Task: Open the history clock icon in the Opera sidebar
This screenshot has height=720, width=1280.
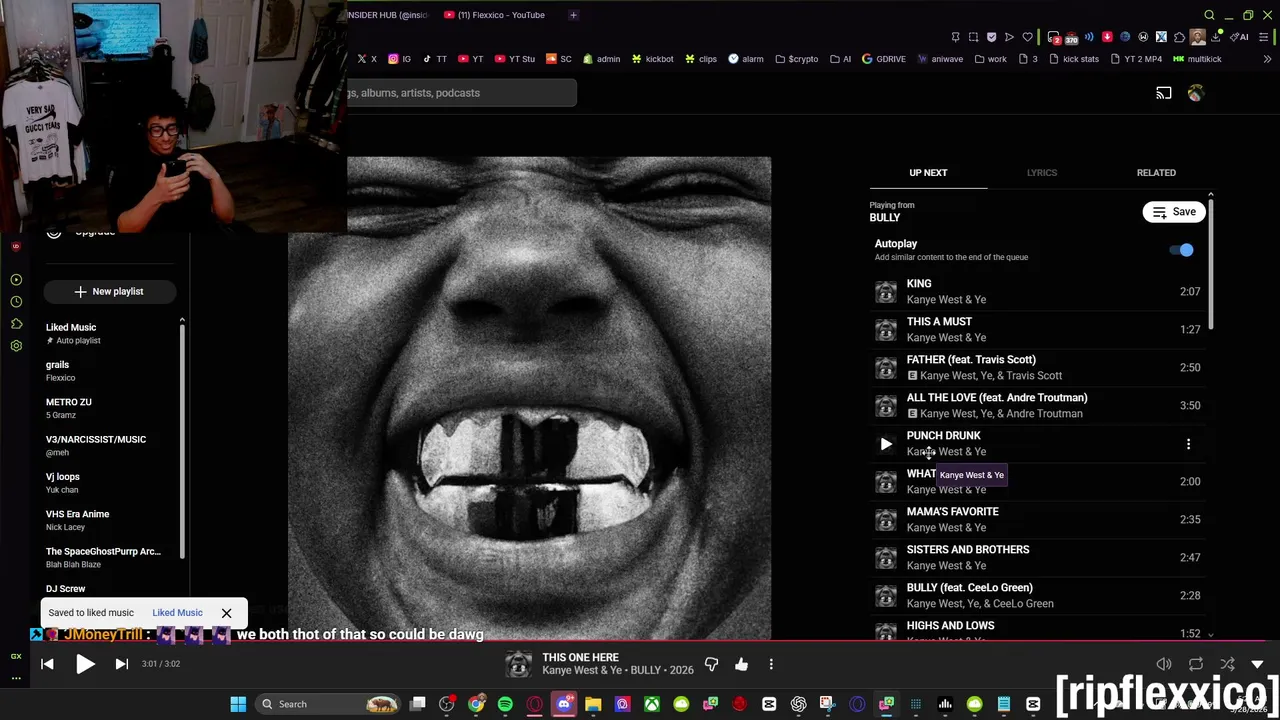Action: [x=16, y=302]
